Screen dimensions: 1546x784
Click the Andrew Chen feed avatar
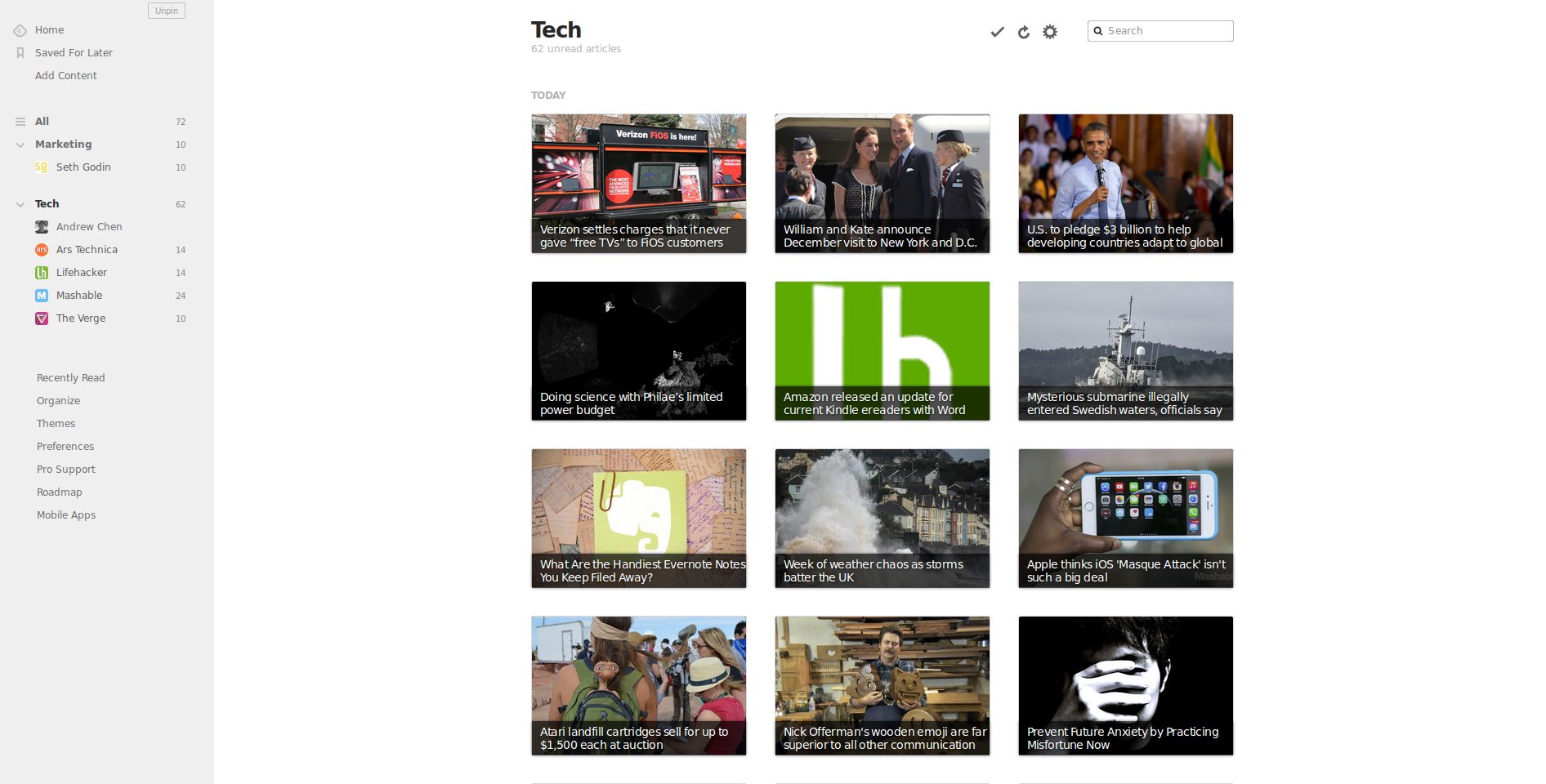coord(41,226)
